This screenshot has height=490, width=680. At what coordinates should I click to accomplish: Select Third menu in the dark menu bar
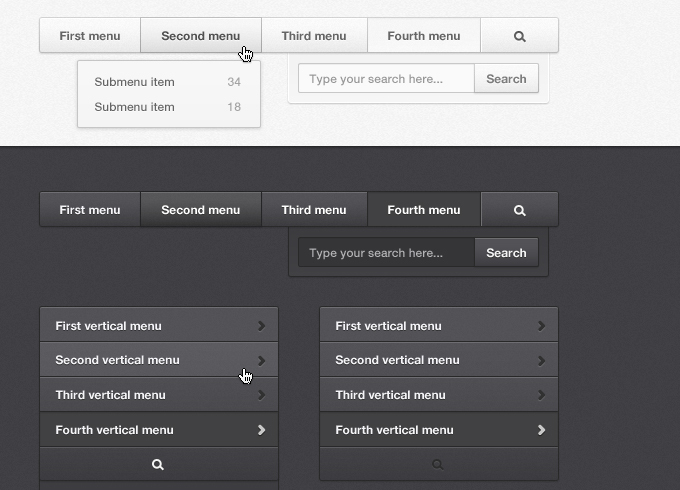313,210
